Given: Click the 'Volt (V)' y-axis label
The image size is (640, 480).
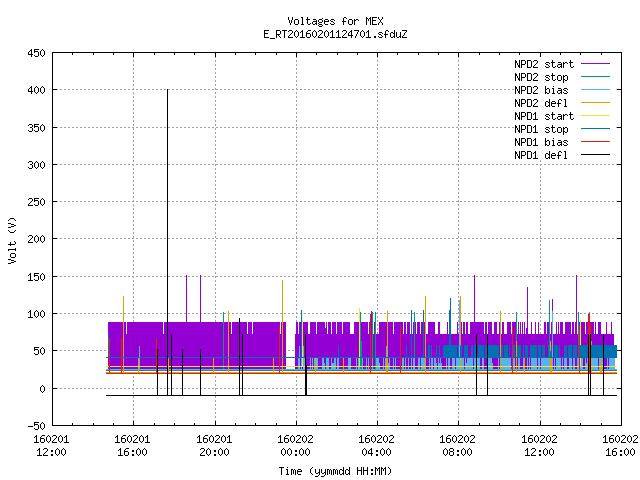Looking at the screenshot, I should pos(12,240).
